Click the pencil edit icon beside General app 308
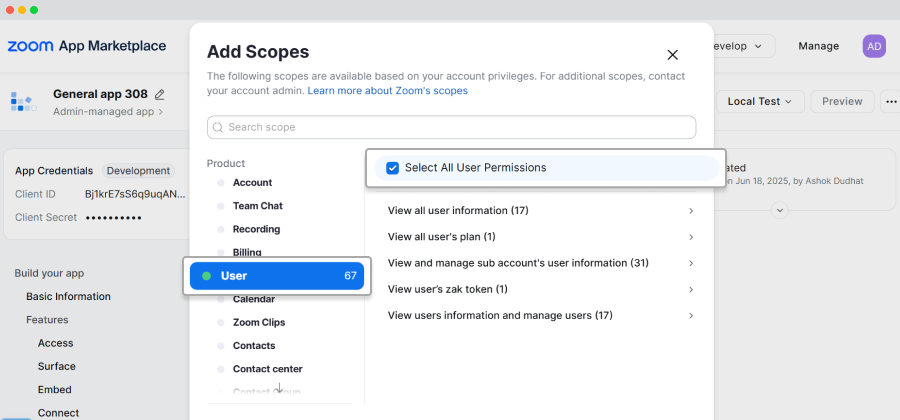900x420 pixels. click(160, 94)
